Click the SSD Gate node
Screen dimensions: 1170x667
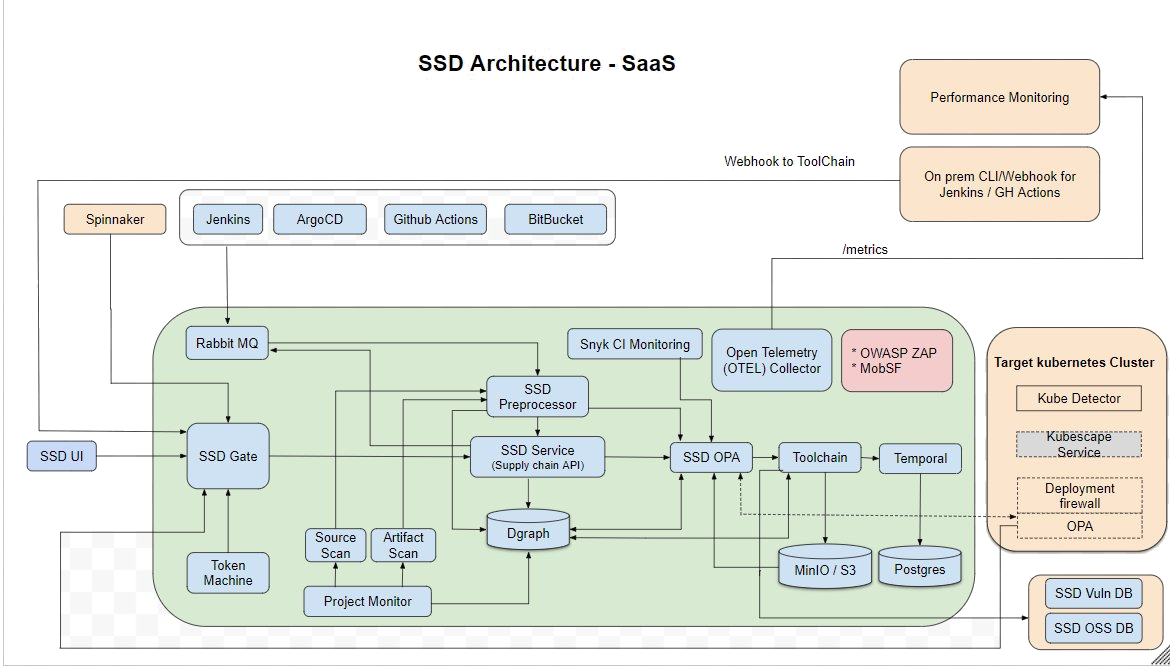pos(228,456)
